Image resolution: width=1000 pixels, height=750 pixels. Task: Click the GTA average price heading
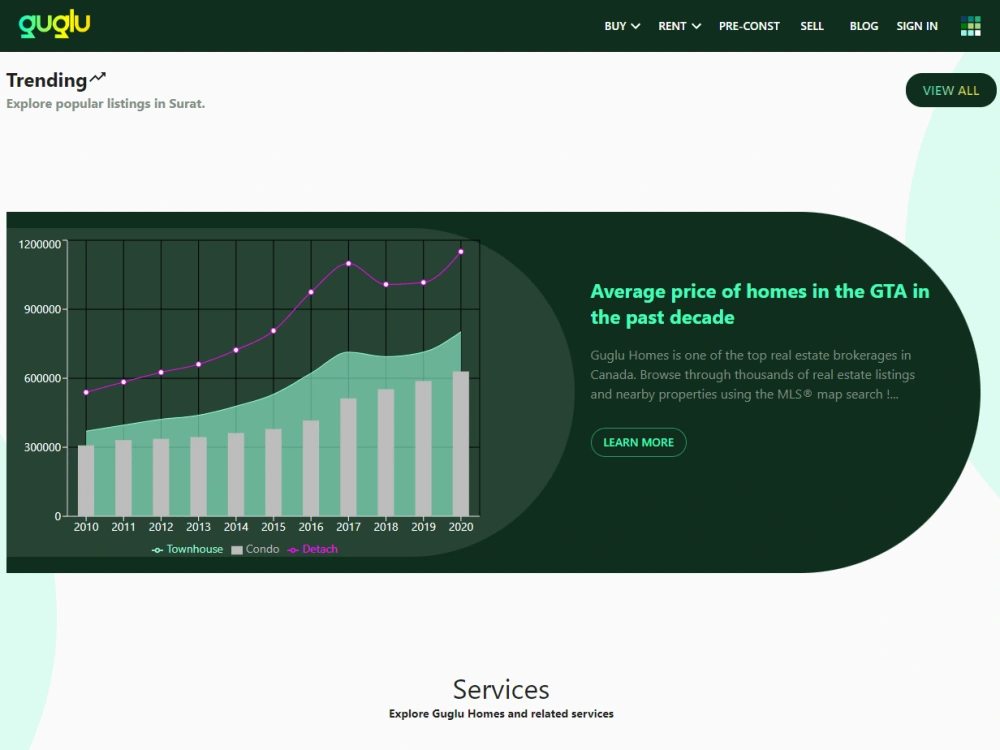click(x=760, y=304)
